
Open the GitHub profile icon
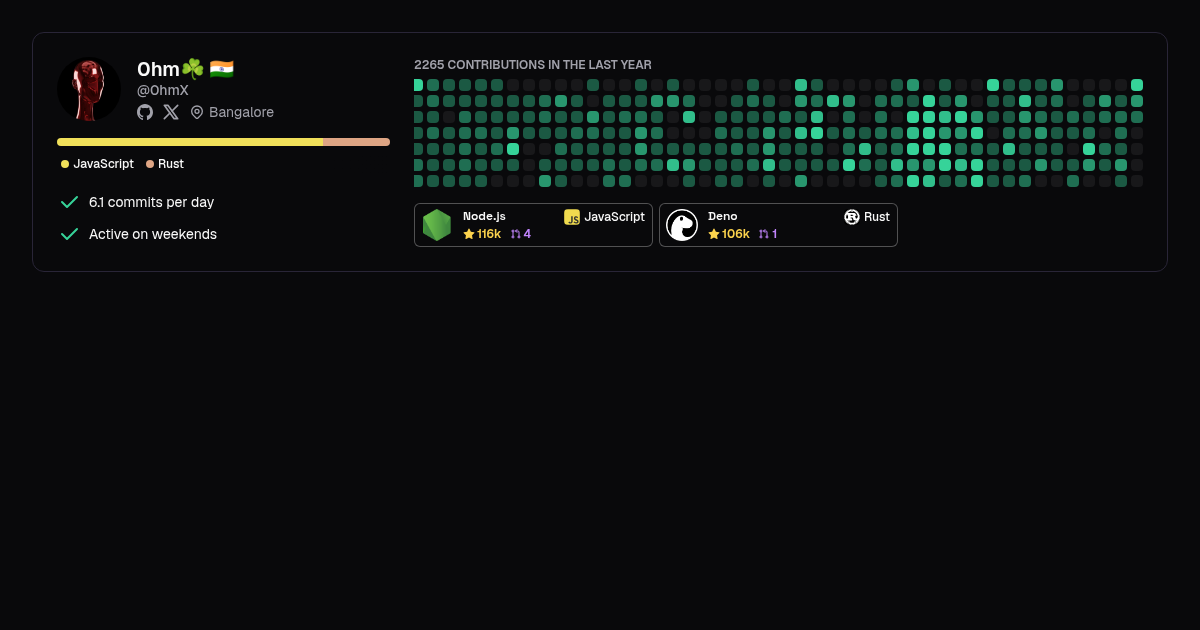click(145, 112)
